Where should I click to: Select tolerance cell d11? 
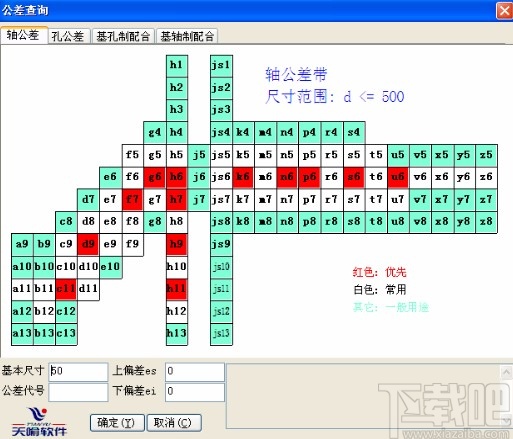(x=89, y=289)
